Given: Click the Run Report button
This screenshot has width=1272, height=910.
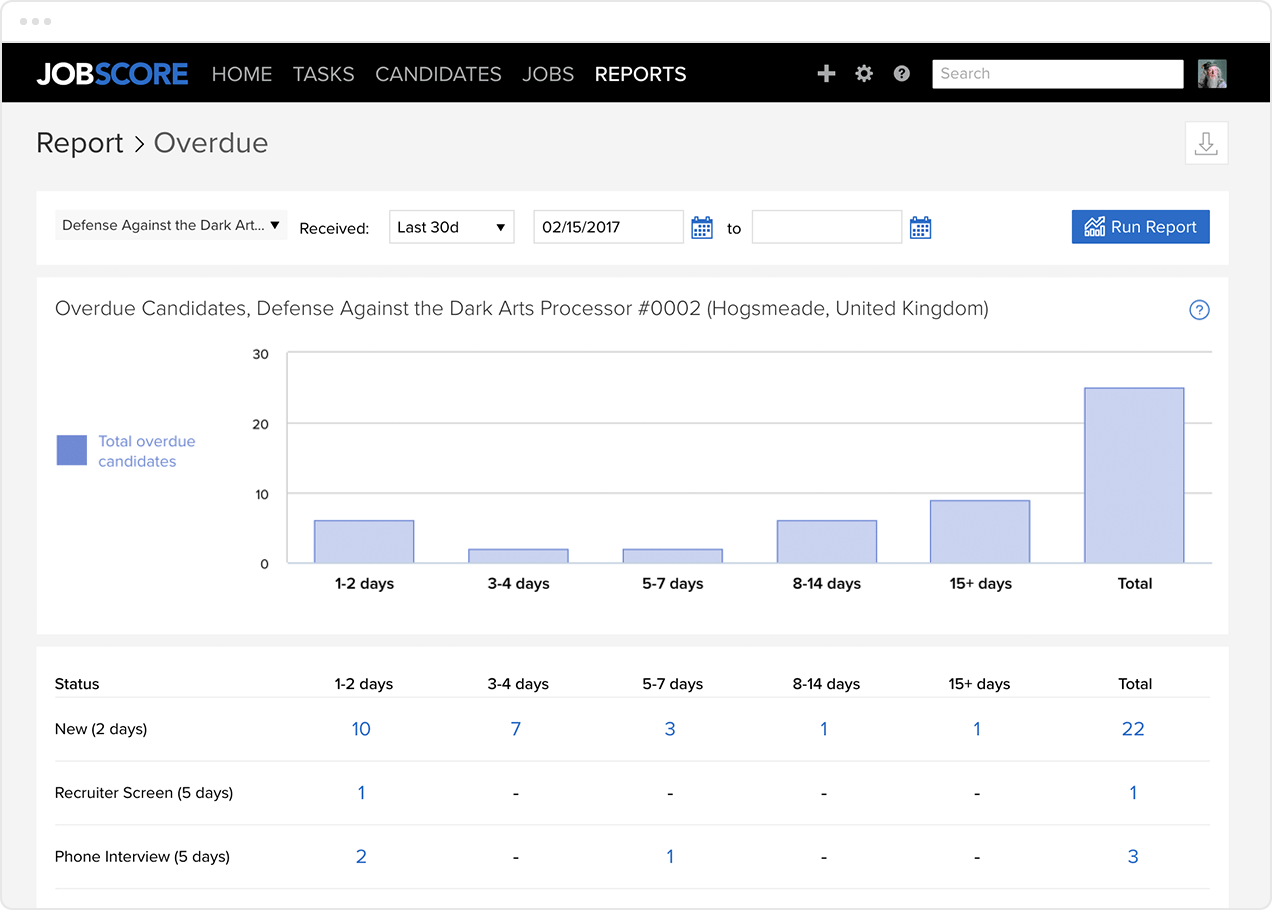Looking at the screenshot, I should (x=1140, y=227).
